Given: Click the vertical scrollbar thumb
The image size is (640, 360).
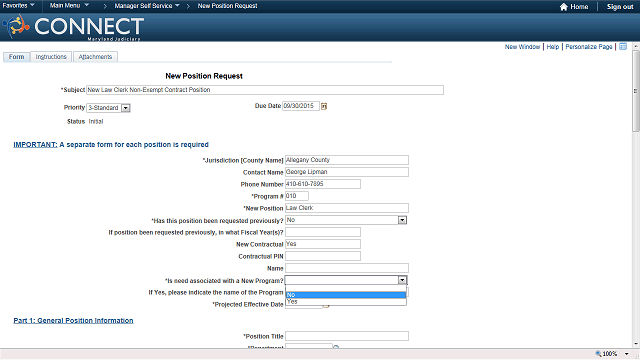Looking at the screenshot, I should [636, 91].
